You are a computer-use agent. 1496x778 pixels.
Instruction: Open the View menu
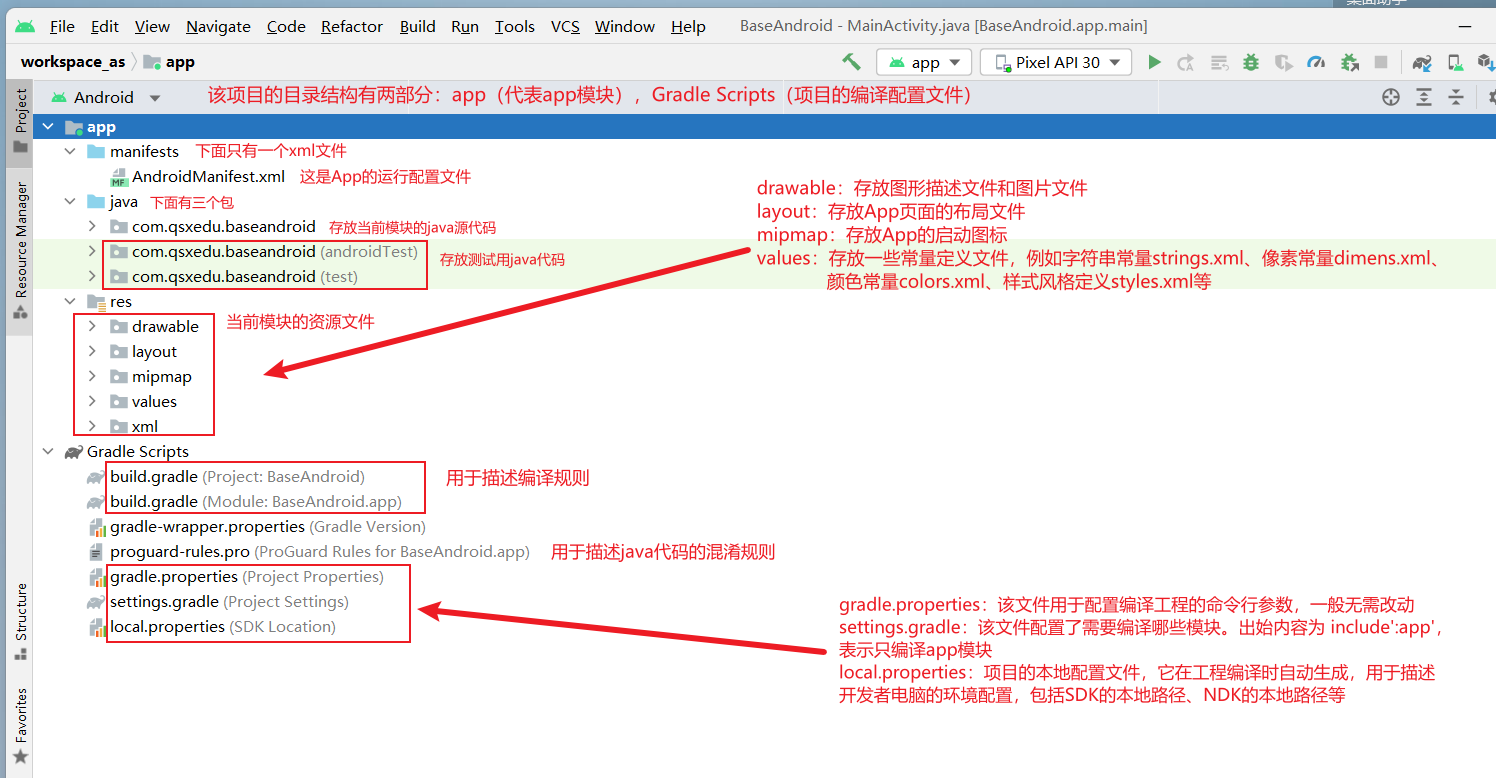(x=152, y=27)
